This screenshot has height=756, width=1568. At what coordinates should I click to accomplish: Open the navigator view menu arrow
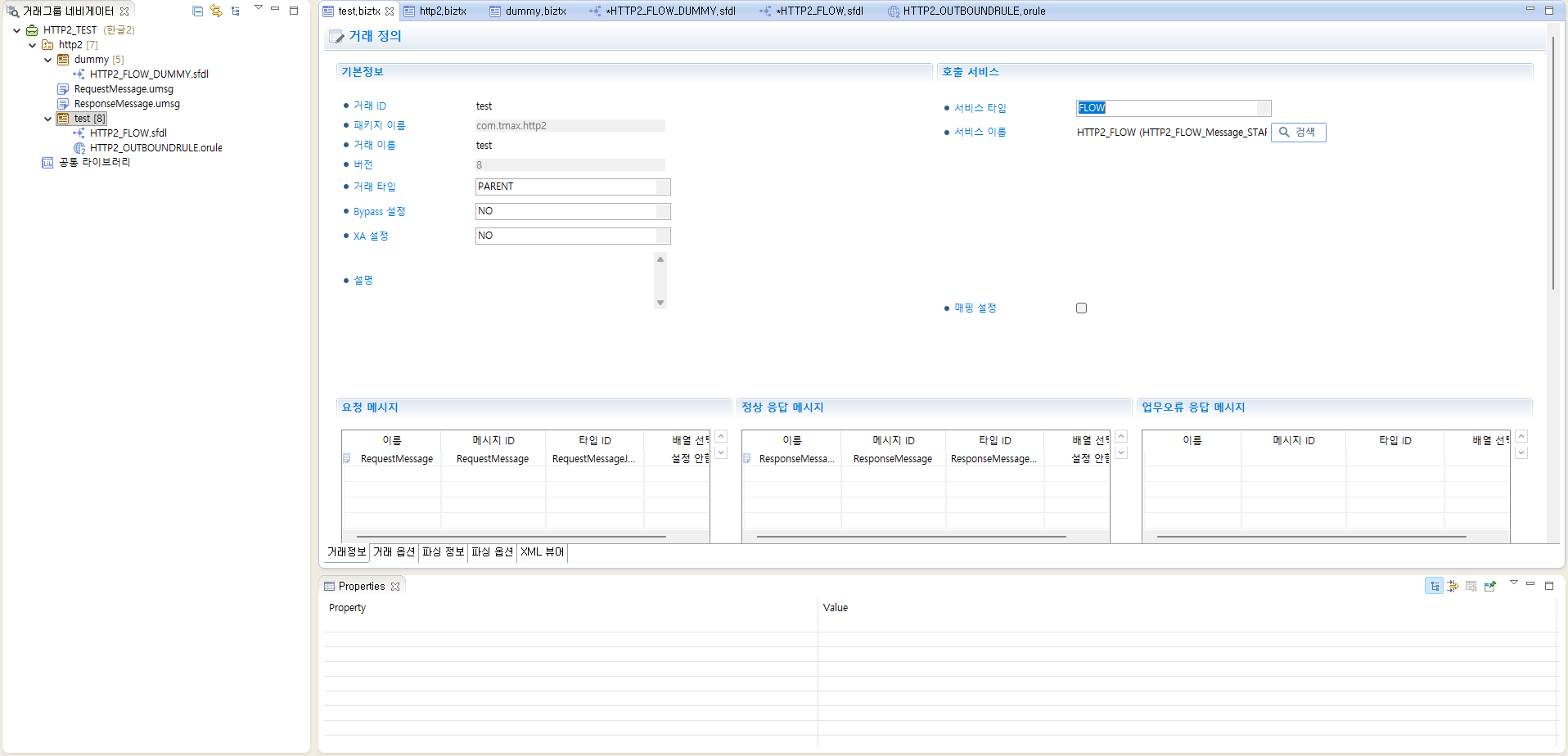click(x=258, y=7)
